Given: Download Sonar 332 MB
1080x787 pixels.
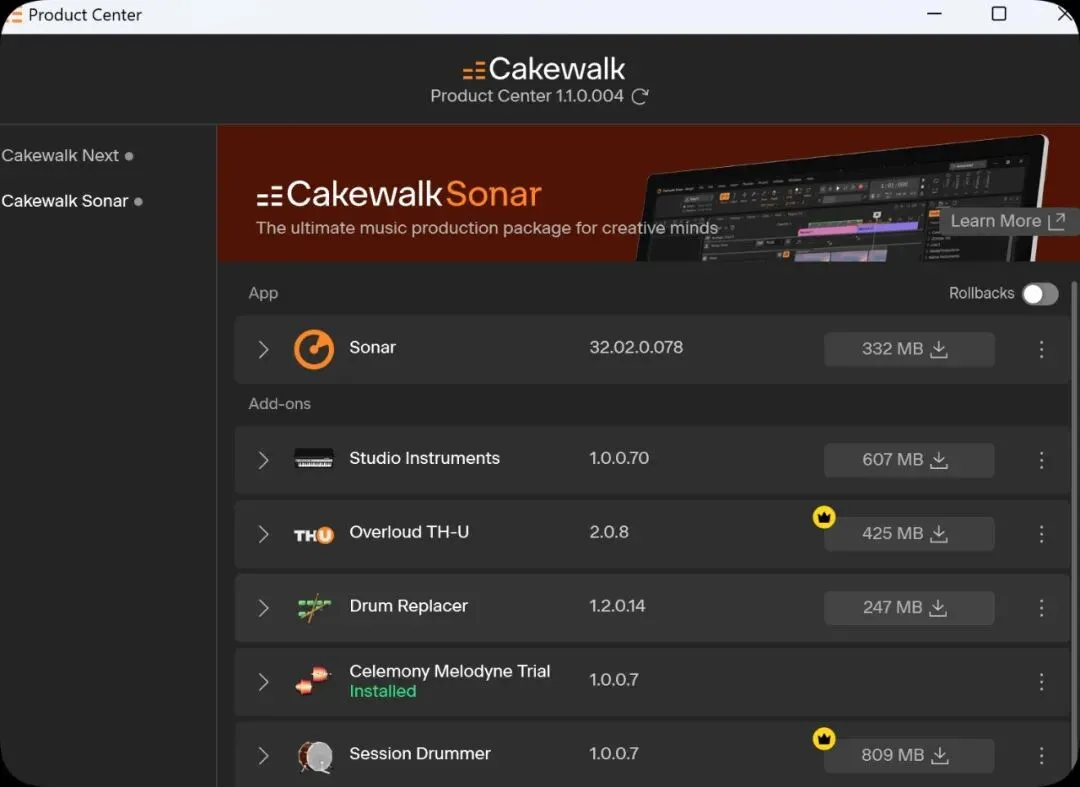Looking at the screenshot, I should (x=909, y=349).
